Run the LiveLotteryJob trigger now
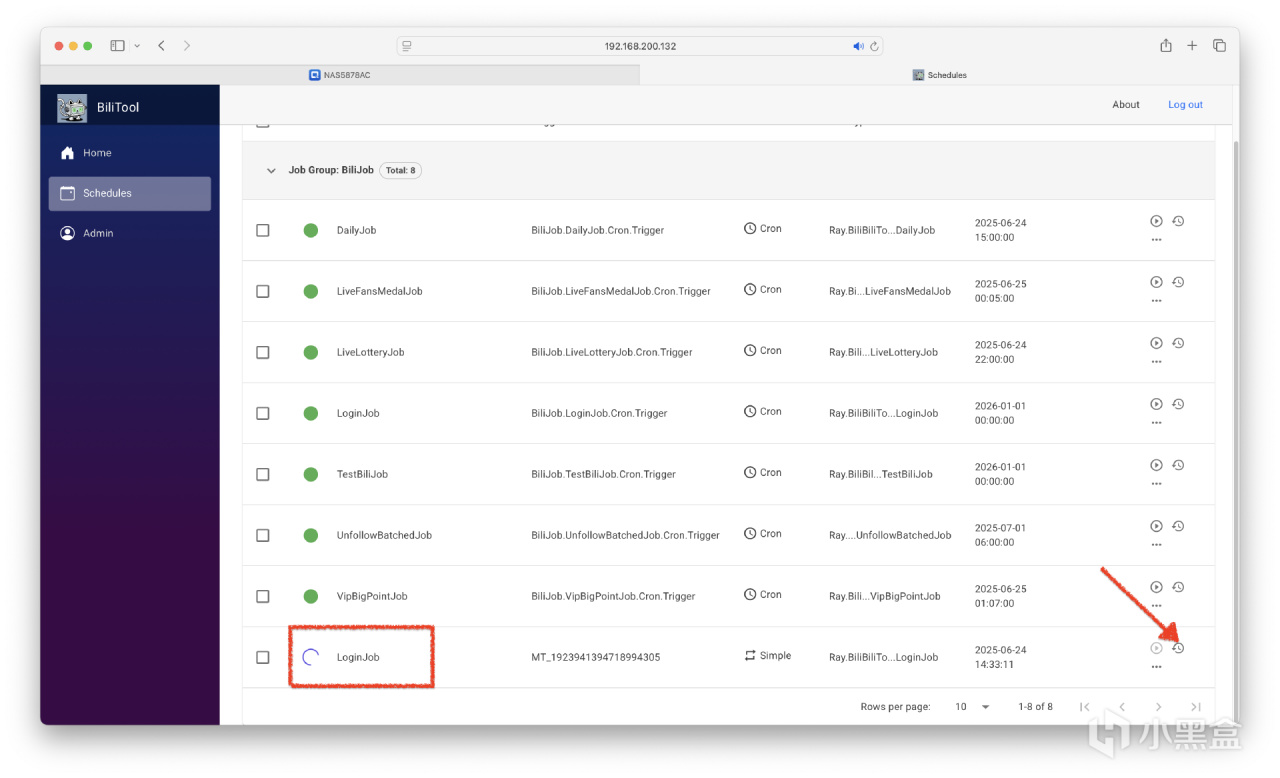The height and width of the screenshot is (778, 1280). pyautogui.click(x=1156, y=343)
